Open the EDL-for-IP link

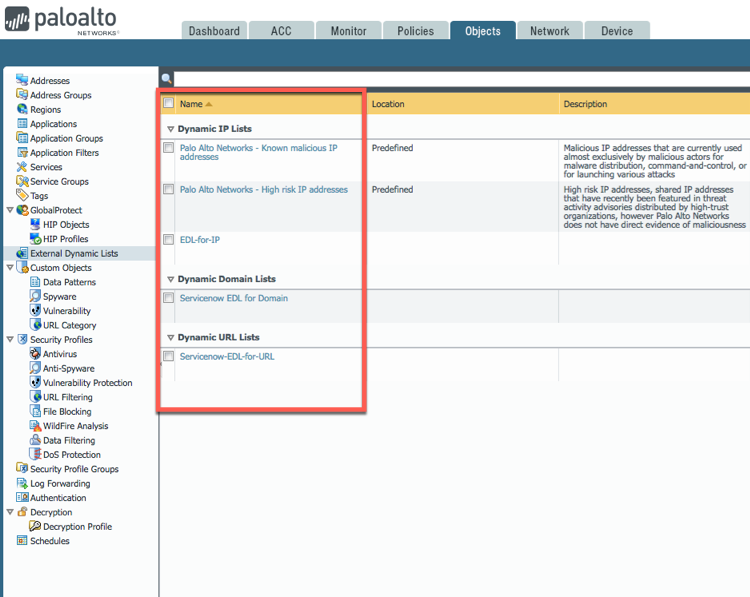pyautogui.click(x=200, y=240)
